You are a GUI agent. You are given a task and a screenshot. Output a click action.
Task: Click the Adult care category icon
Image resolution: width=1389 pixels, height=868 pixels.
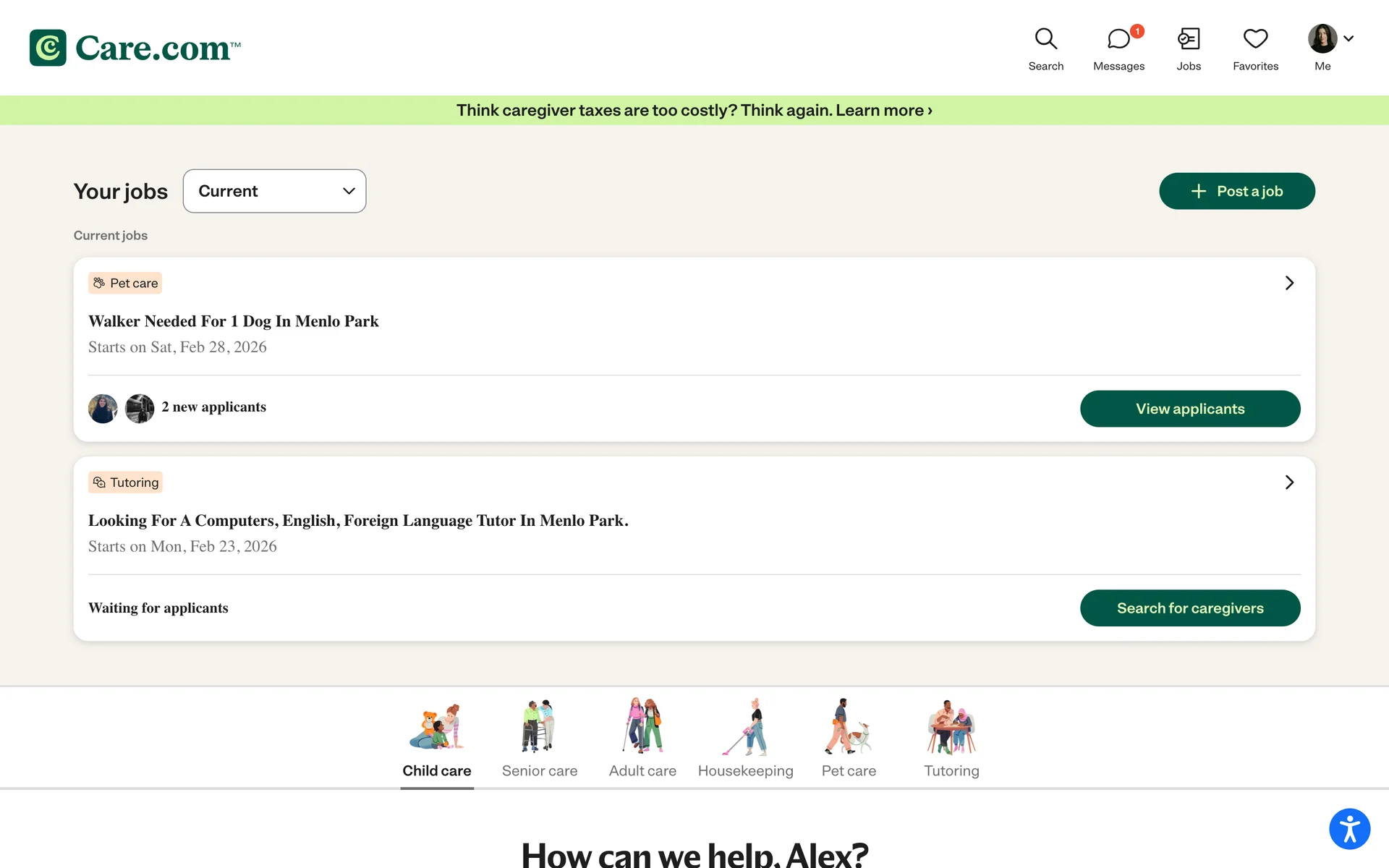[x=642, y=726]
